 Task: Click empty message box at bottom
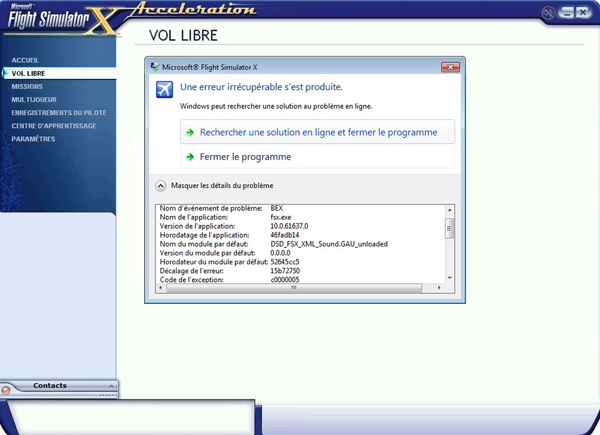click(x=132, y=418)
